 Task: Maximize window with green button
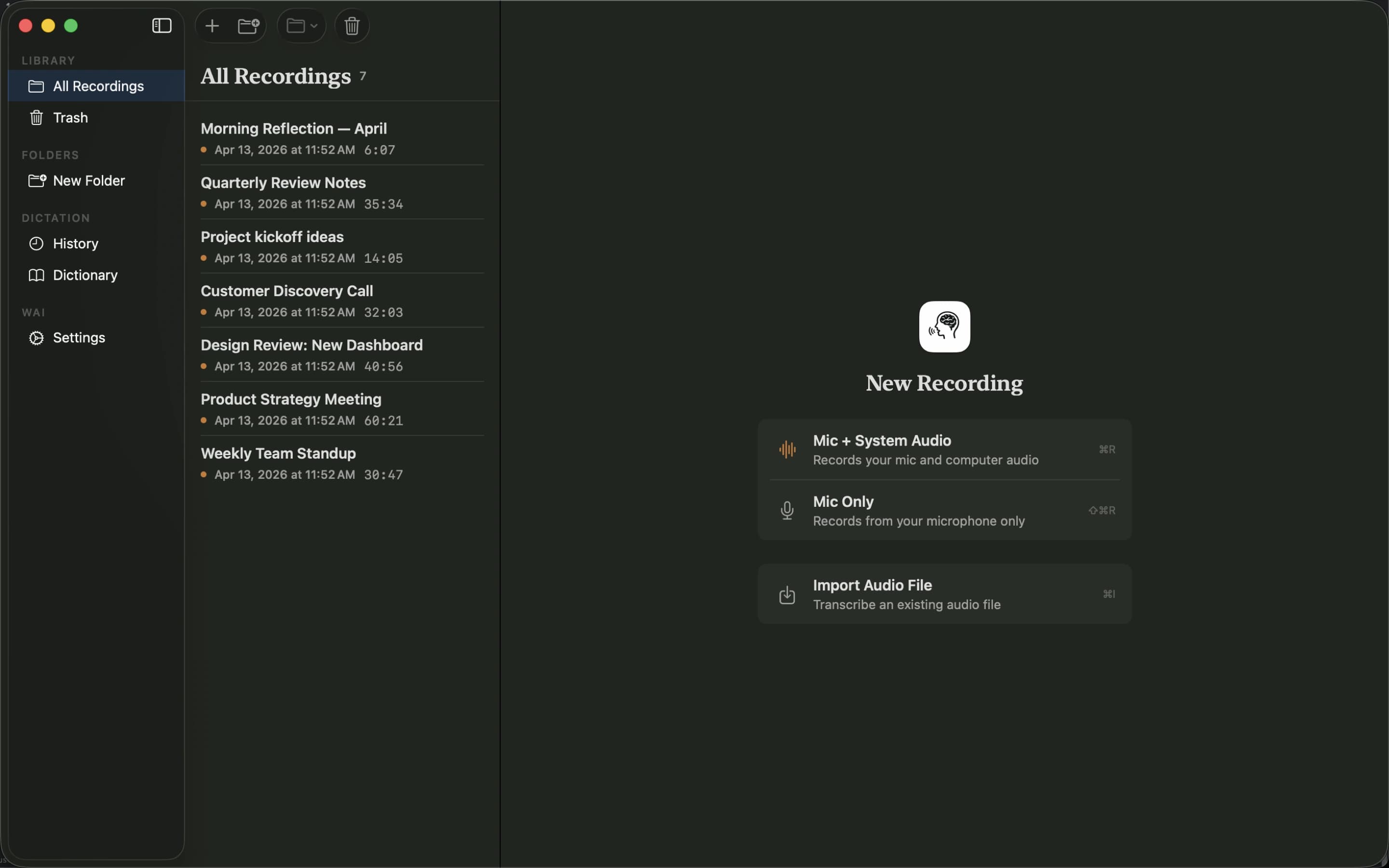[x=70, y=26]
